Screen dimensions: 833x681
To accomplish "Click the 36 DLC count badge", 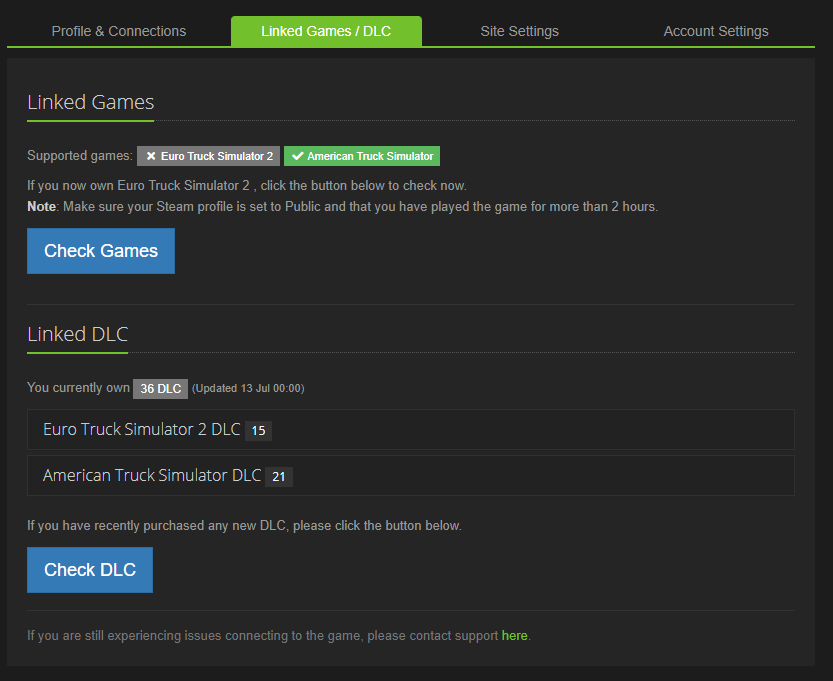I will [x=160, y=388].
